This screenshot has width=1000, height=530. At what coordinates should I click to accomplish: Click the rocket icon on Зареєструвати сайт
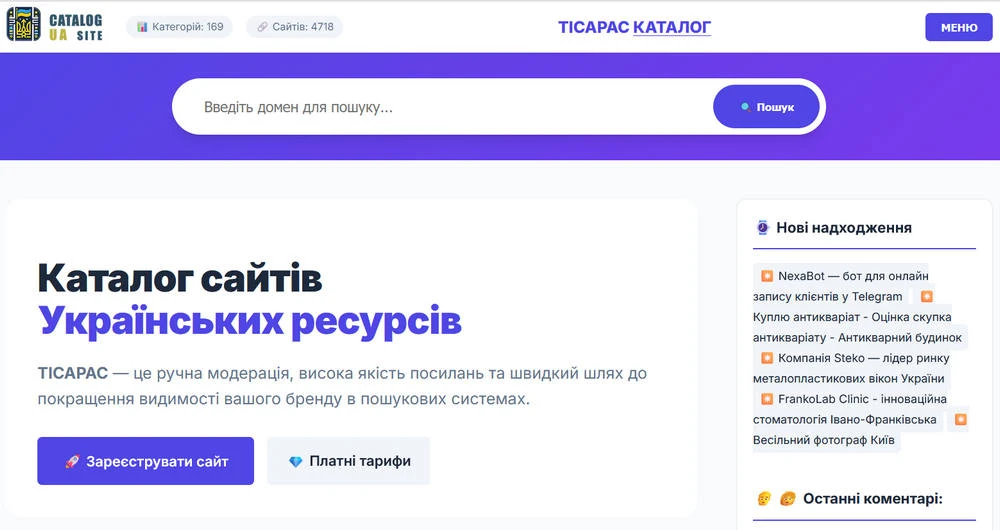pos(72,462)
